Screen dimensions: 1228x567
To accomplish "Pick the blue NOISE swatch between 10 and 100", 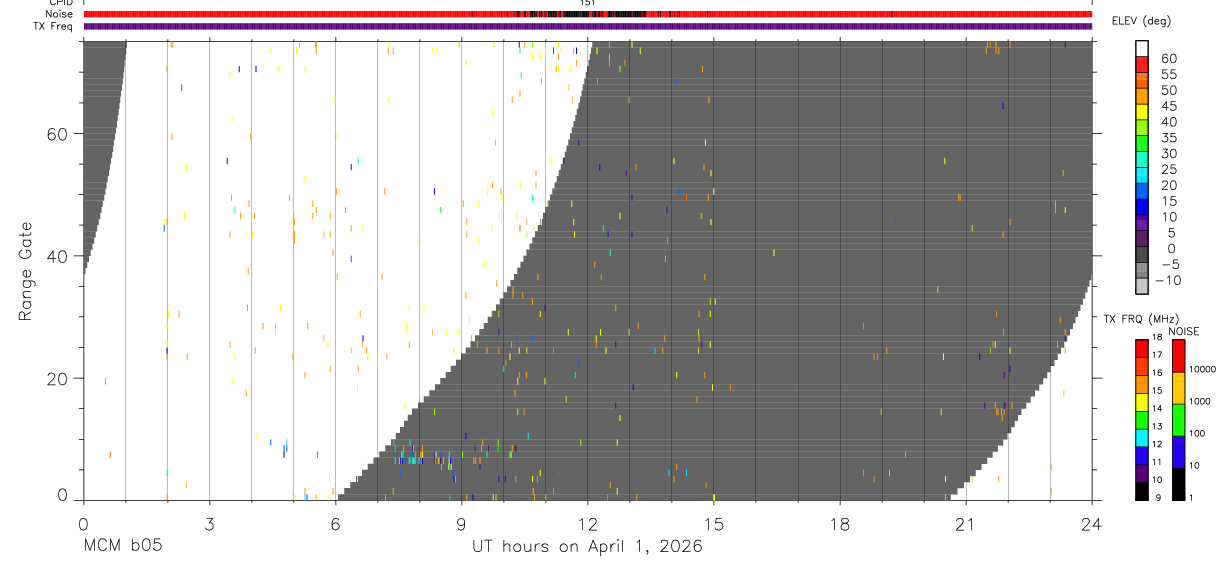I will [1178, 452].
